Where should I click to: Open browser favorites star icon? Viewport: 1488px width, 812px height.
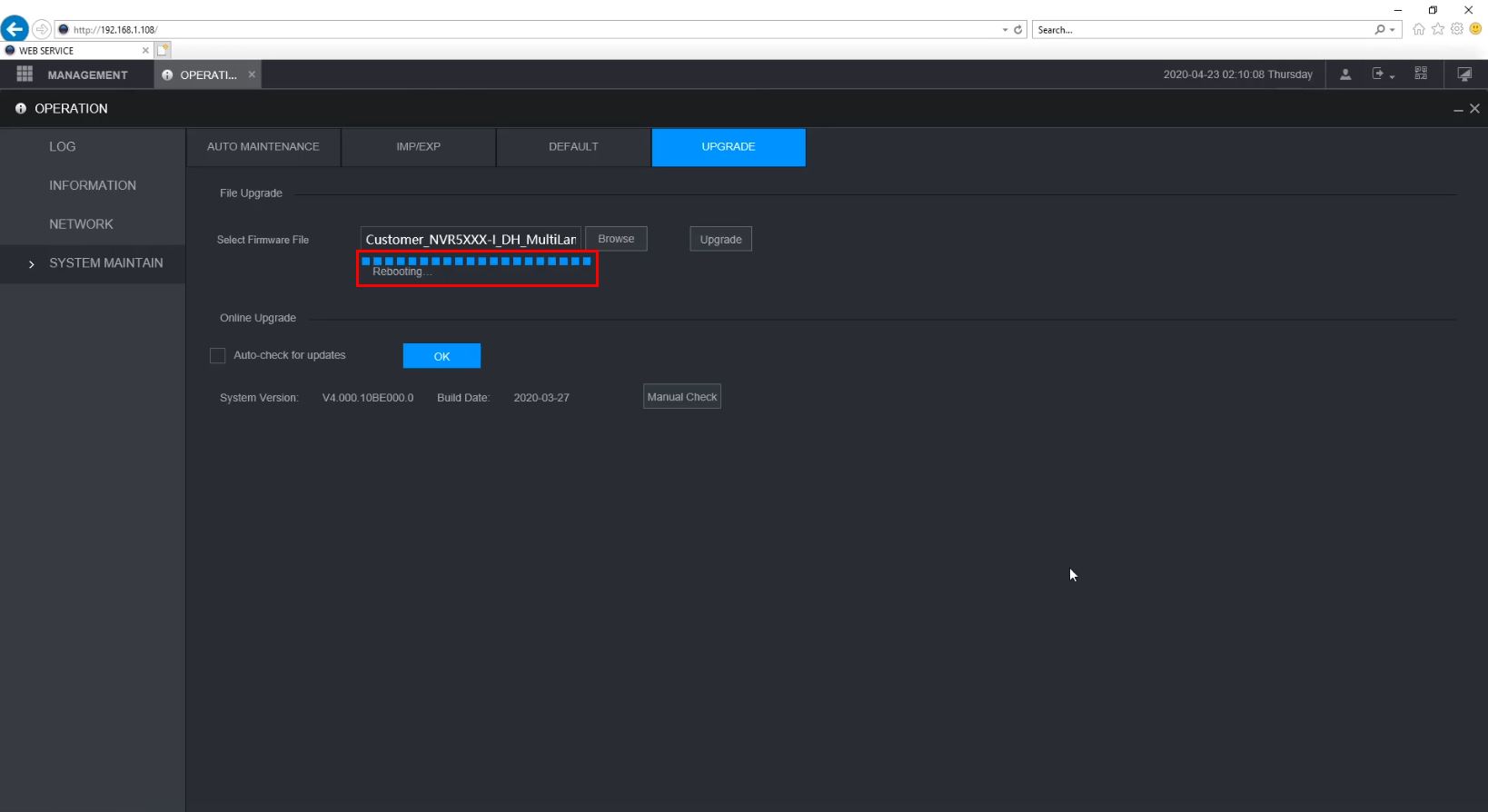tap(1437, 29)
